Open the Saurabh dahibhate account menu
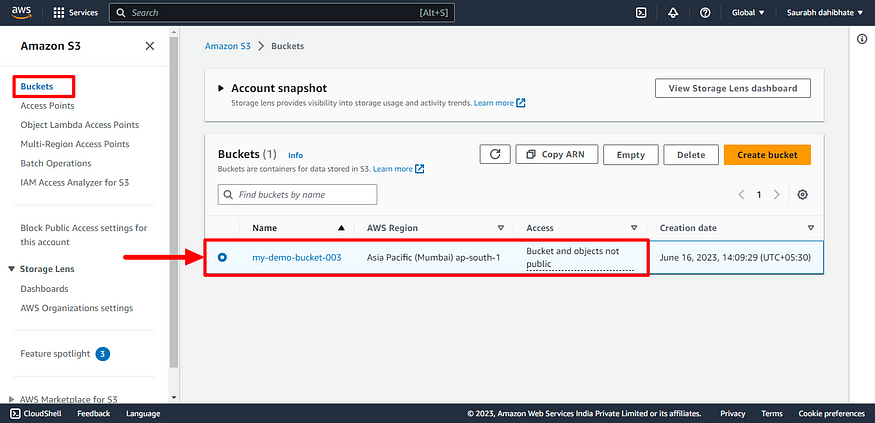This screenshot has height=423, width=875. tap(825, 13)
